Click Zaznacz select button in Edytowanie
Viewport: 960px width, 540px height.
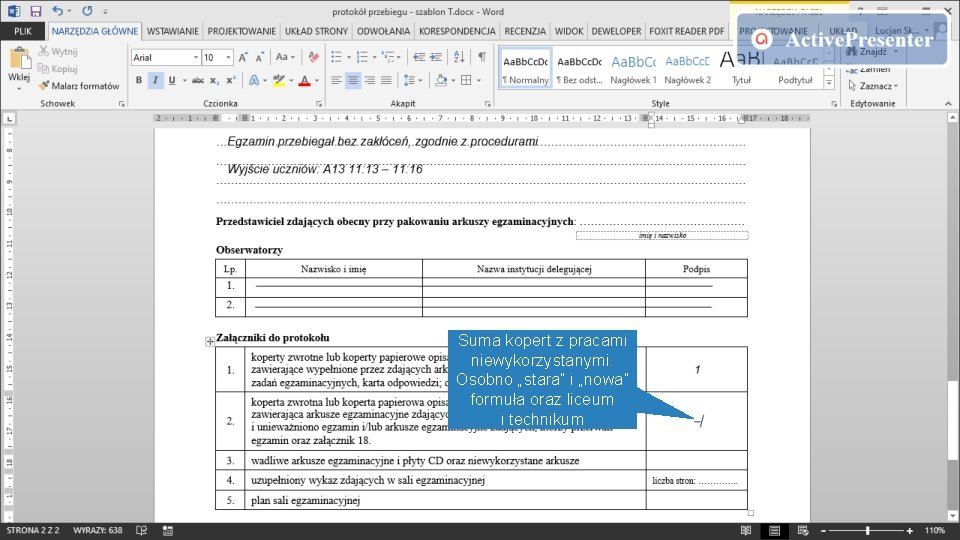(873, 86)
